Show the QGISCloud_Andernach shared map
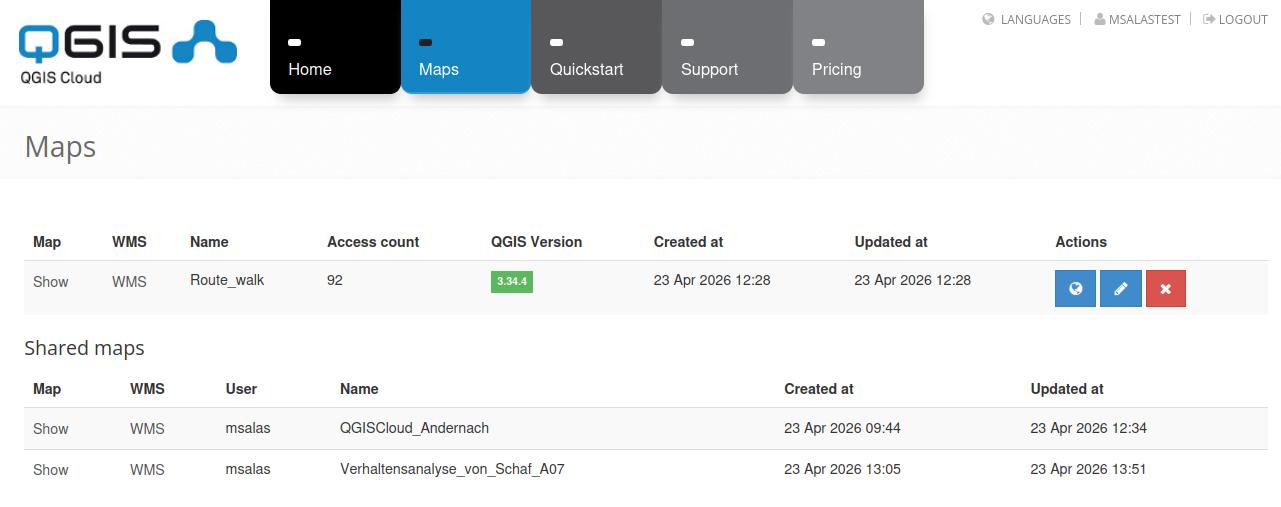 click(51, 429)
